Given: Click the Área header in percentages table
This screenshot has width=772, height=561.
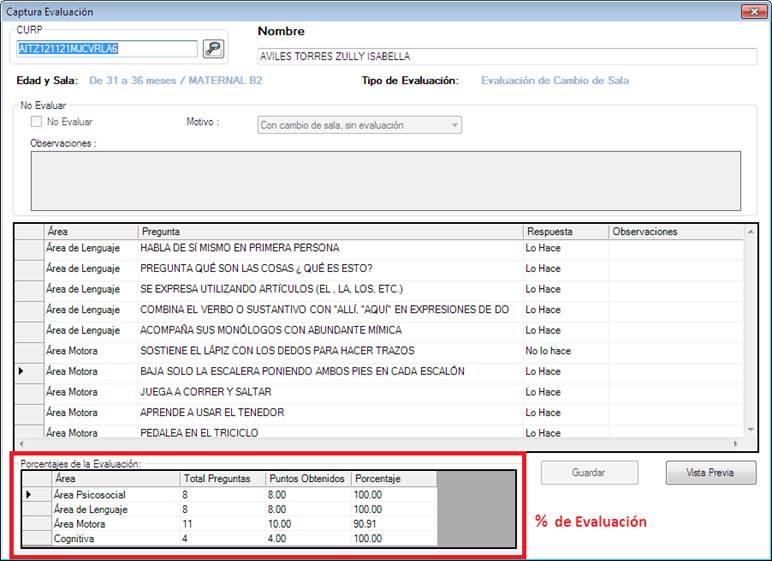Looking at the screenshot, I should (116, 479).
